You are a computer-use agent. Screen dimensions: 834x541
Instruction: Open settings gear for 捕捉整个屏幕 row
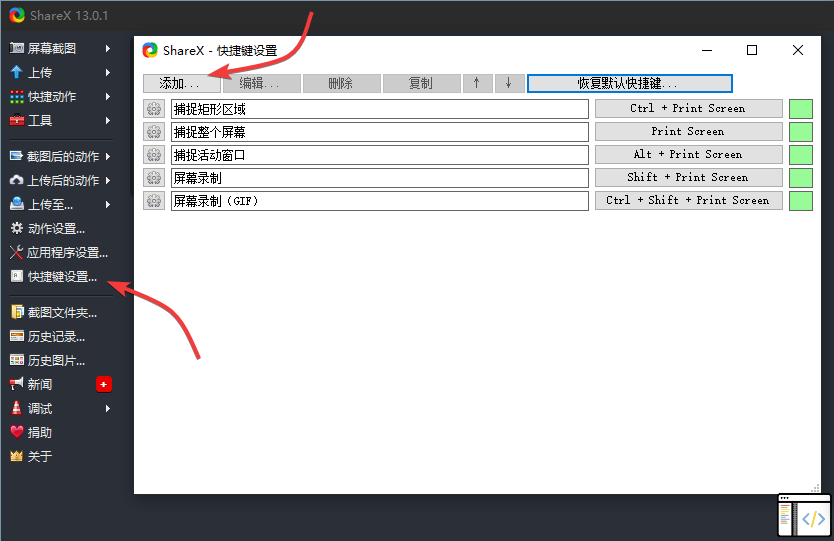coord(154,132)
